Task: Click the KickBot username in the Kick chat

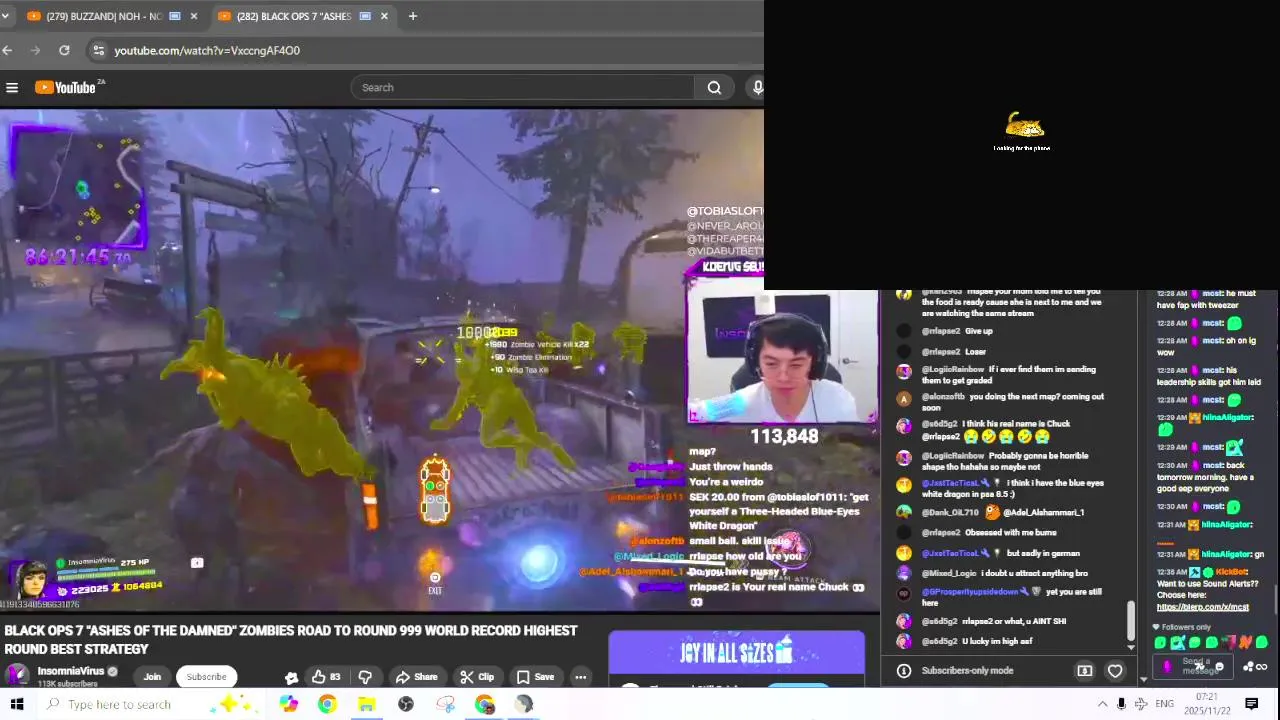Action: point(1232,572)
